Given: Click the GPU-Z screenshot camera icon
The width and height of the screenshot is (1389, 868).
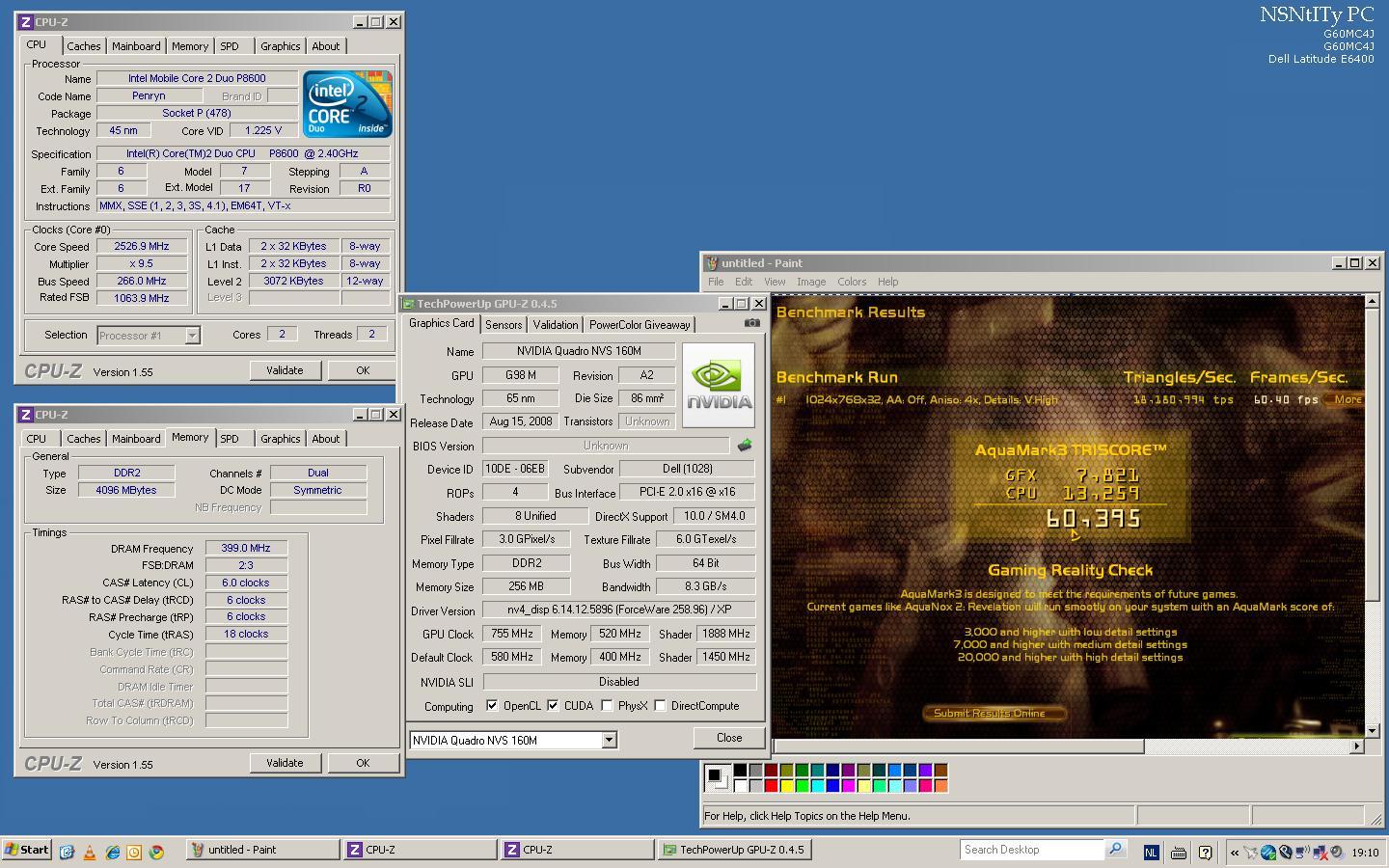Looking at the screenshot, I should point(752,323).
